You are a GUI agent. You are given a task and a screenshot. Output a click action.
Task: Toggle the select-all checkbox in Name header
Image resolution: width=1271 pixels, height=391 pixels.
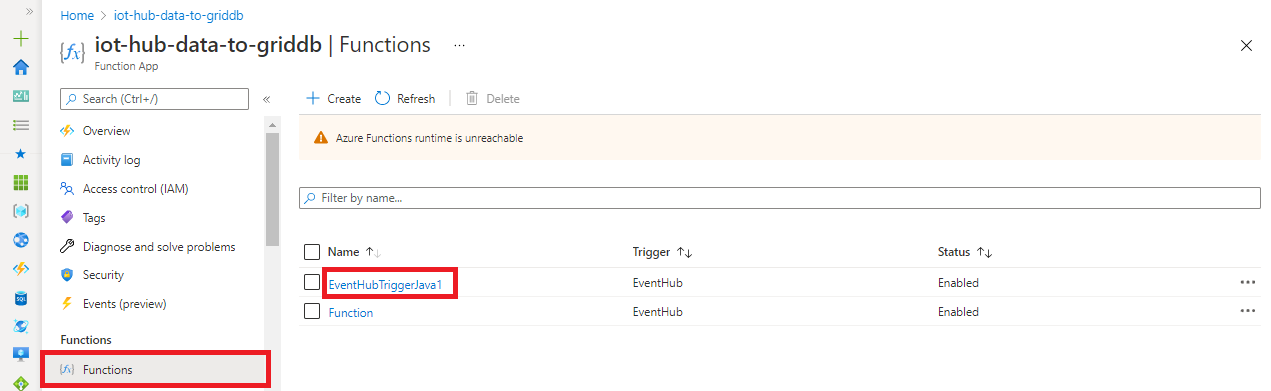coord(311,252)
